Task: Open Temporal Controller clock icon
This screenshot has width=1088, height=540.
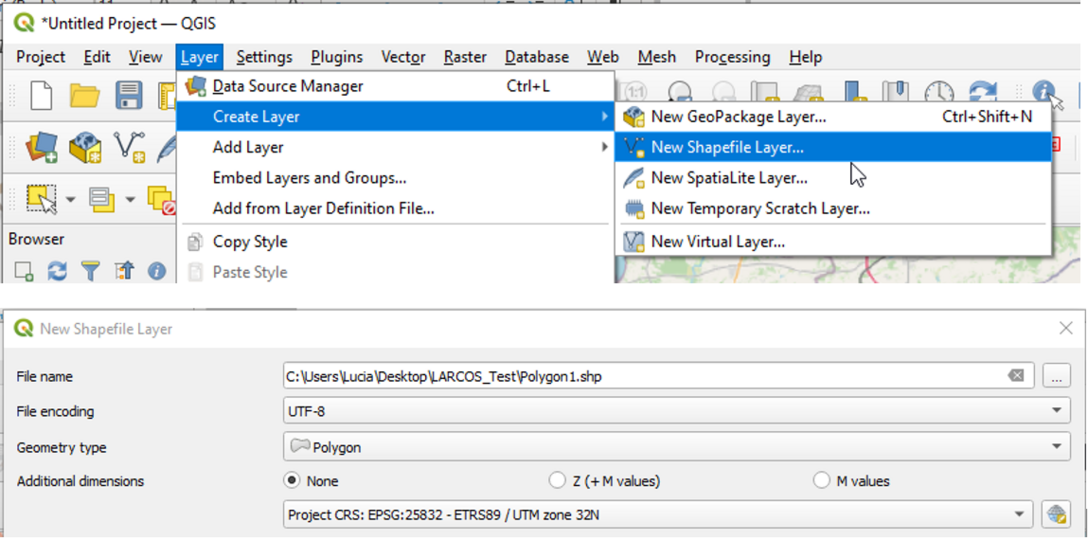Action: pos(940,92)
